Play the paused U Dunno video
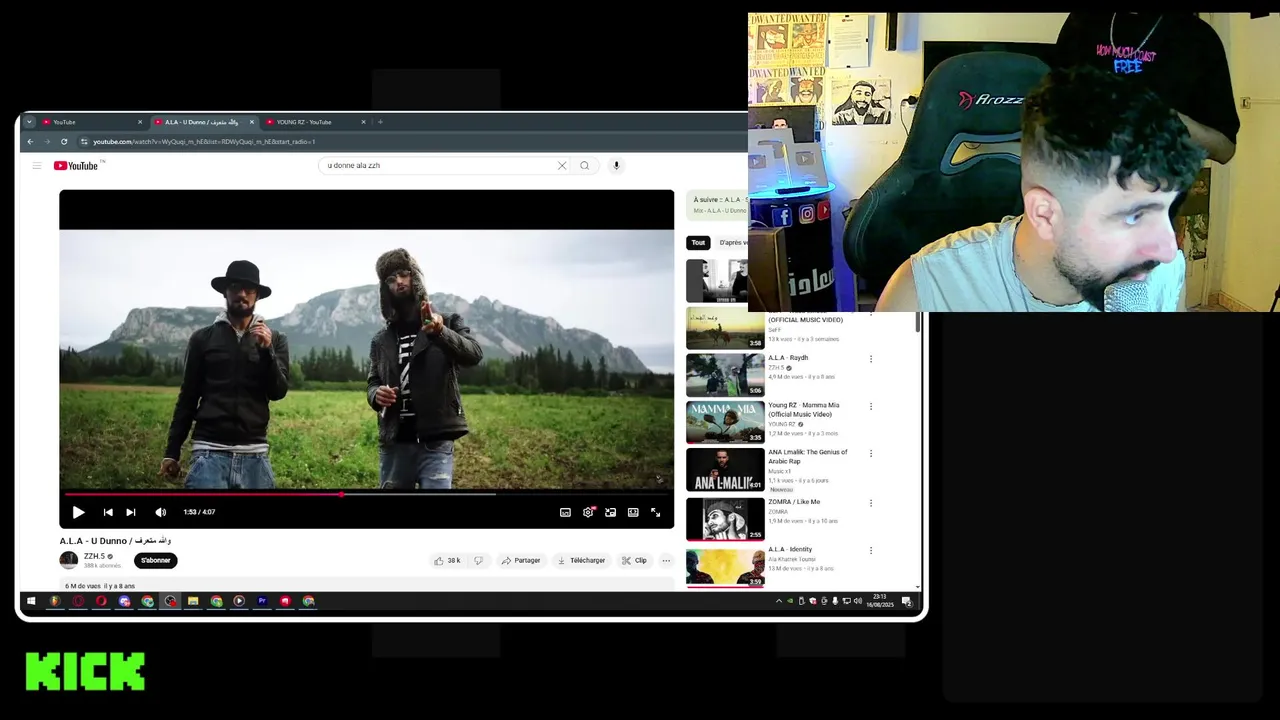1280x720 pixels. [x=78, y=512]
